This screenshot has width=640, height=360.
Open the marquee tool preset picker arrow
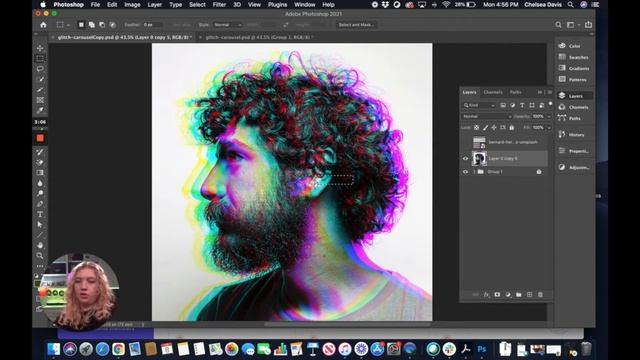(x=68, y=25)
